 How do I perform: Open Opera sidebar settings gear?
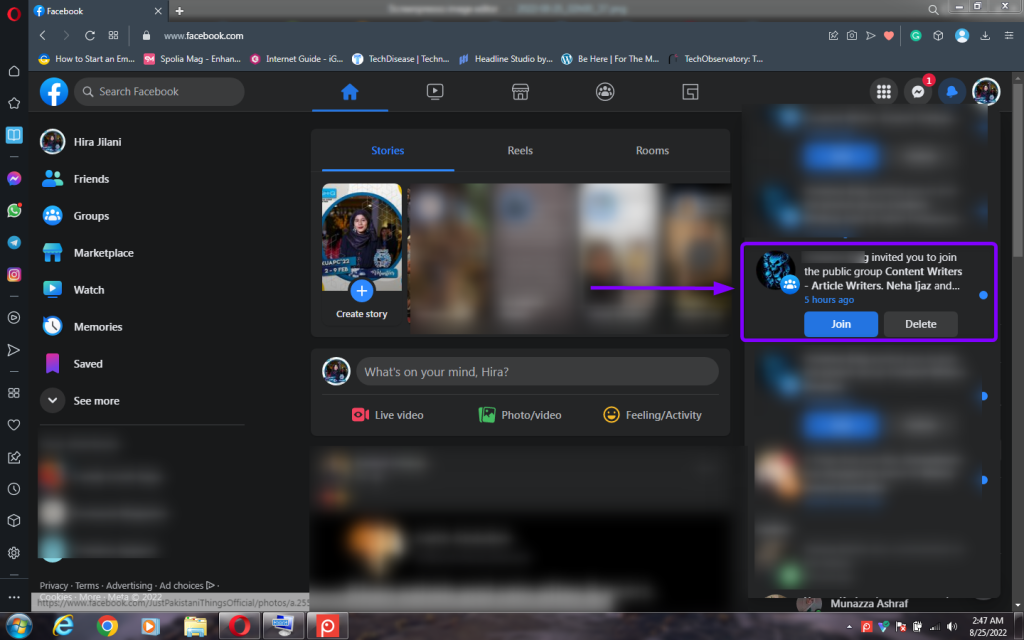[14, 552]
